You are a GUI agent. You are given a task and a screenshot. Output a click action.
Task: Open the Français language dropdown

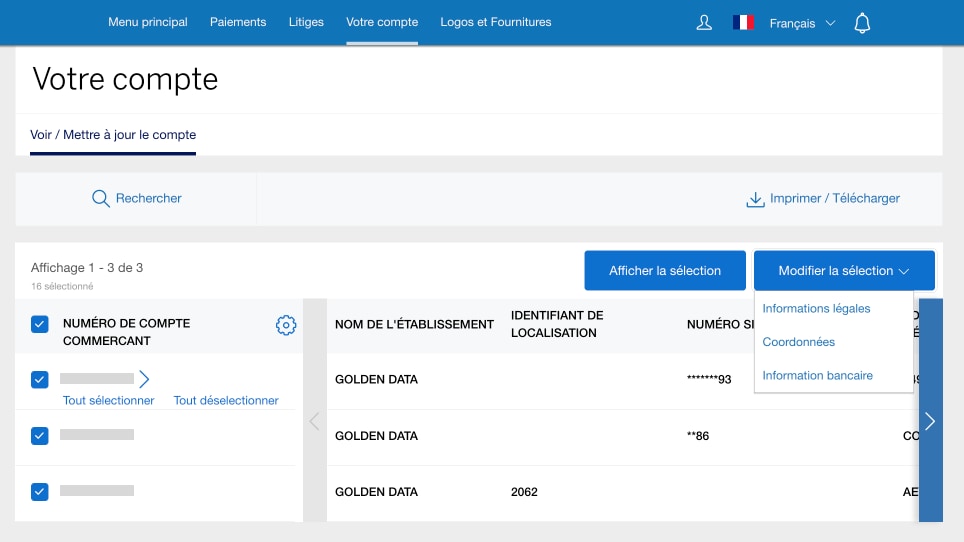pyautogui.click(x=802, y=23)
